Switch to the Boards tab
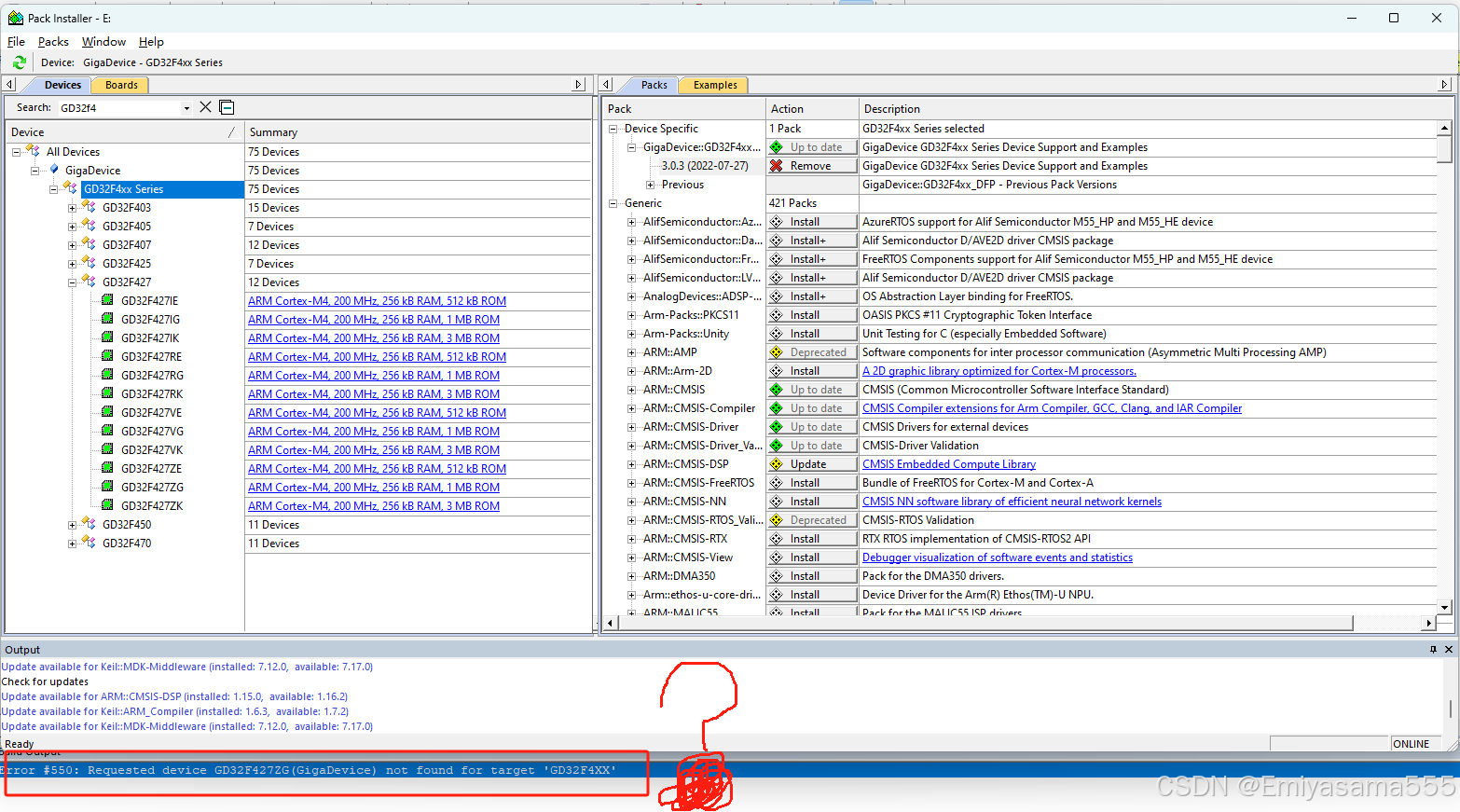The width and height of the screenshot is (1460, 812). [121, 85]
